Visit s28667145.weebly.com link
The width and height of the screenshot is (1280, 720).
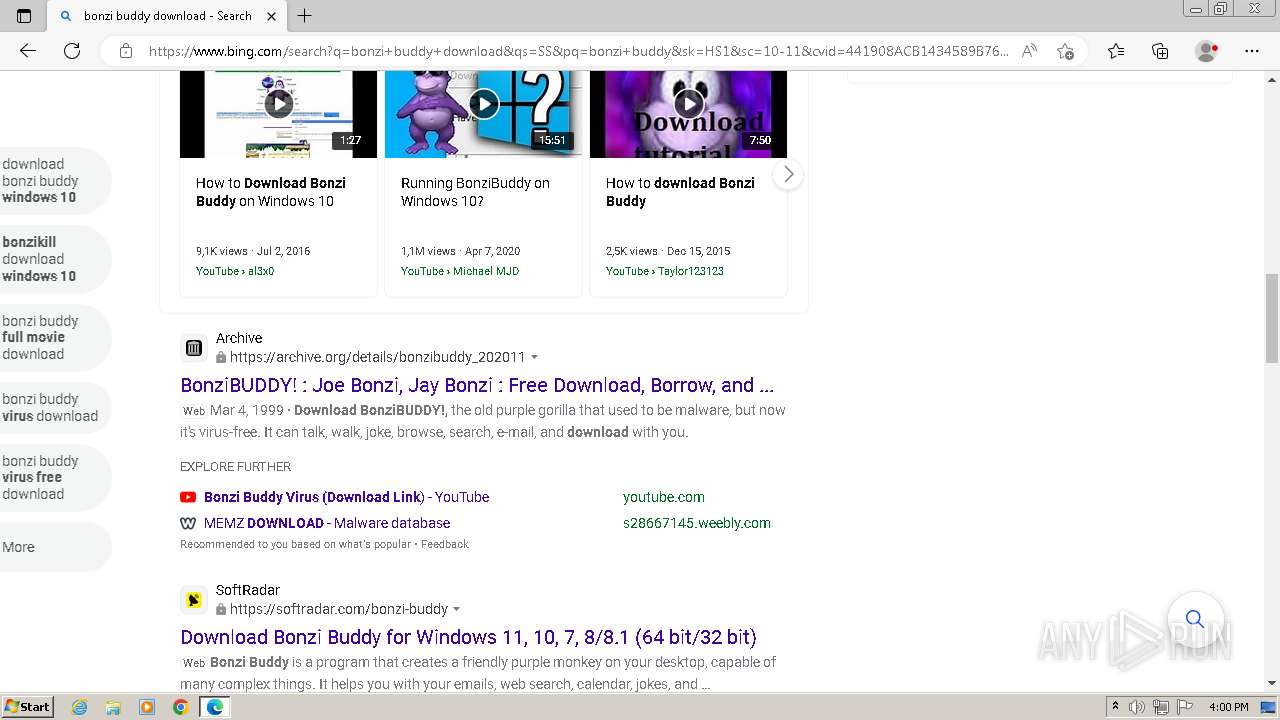697,523
